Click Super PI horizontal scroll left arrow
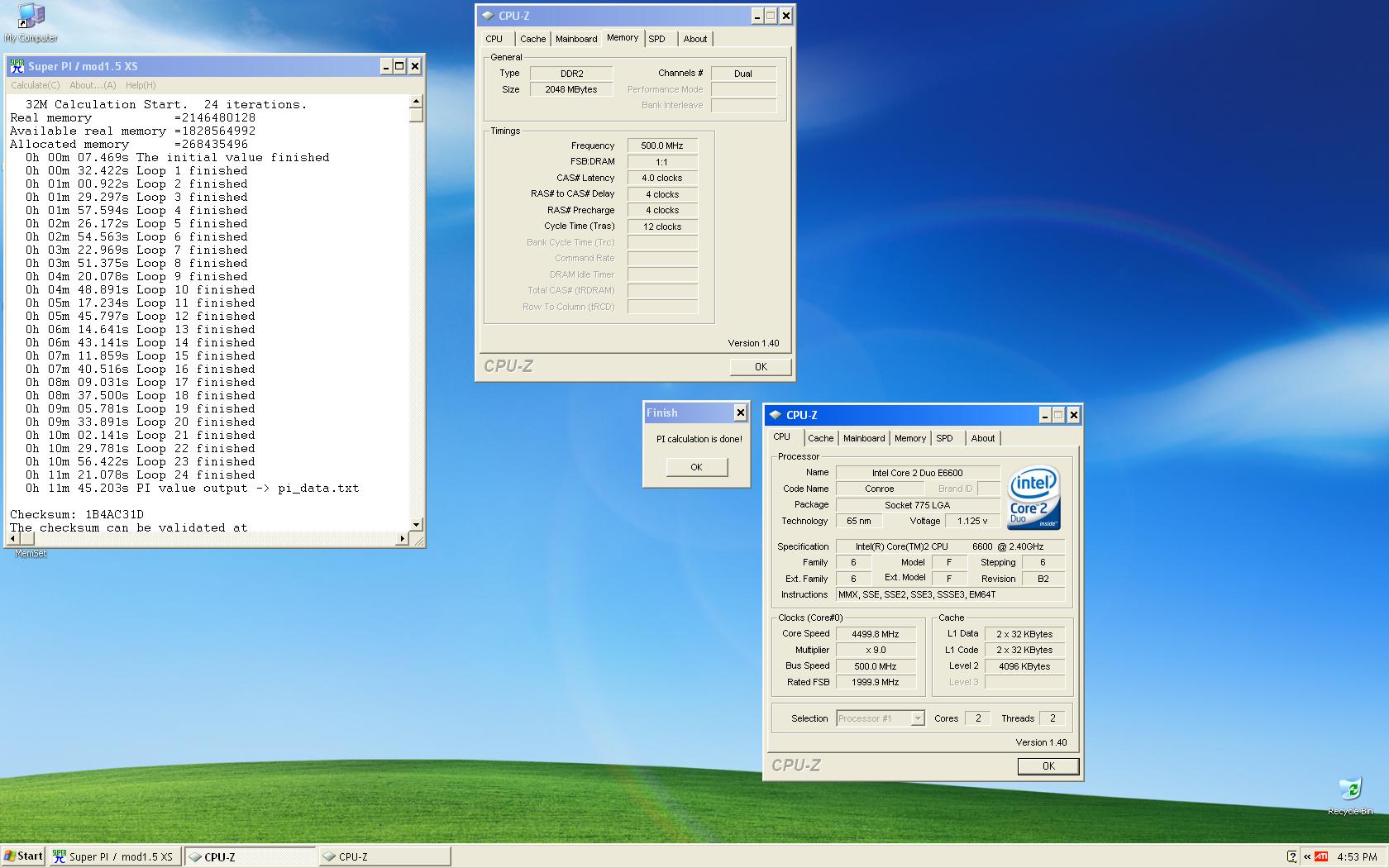The height and width of the screenshot is (868, 1389). point(12,538)
